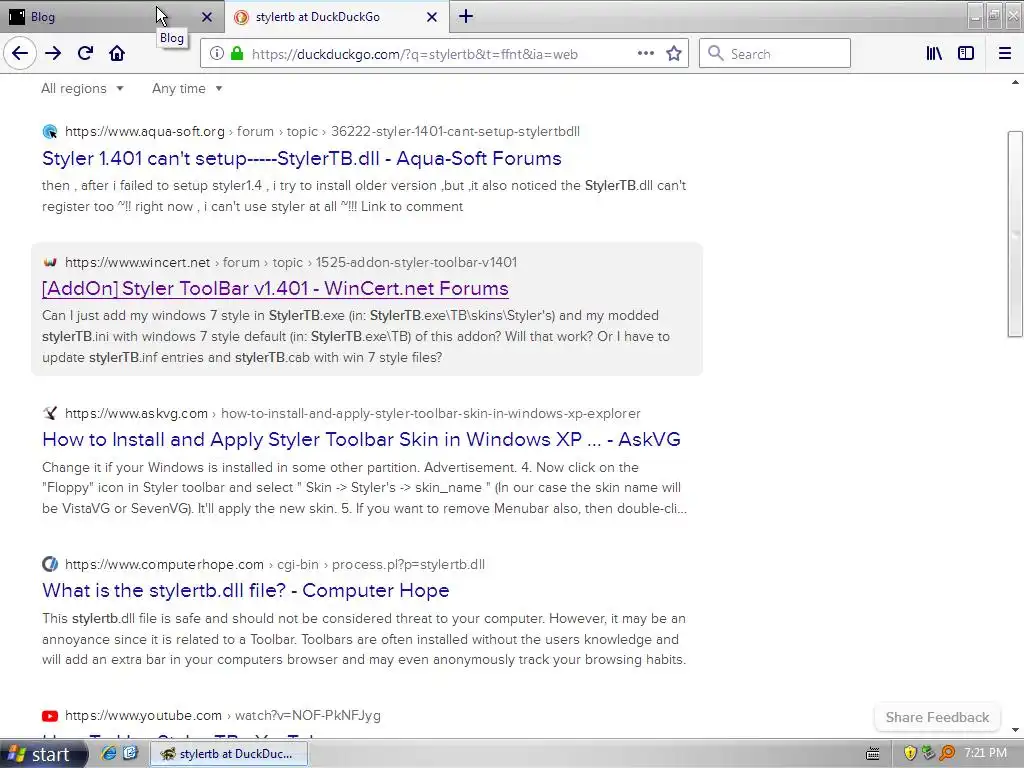
Task: Open the Library icon in toolbar
Action: [934, 54]
